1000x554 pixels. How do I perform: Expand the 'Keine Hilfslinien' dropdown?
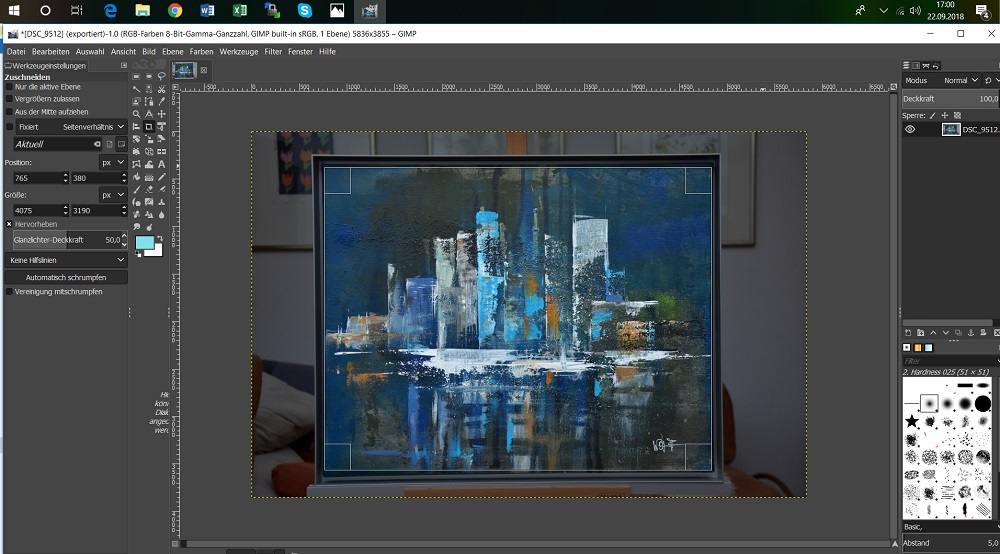[65, 260]
